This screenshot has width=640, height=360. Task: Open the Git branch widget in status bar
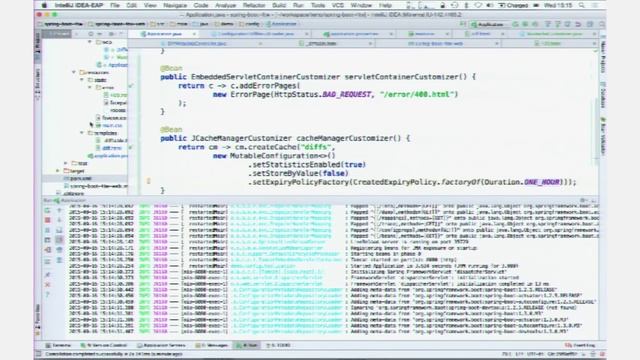pyautogui.click(x=562, y=354)
